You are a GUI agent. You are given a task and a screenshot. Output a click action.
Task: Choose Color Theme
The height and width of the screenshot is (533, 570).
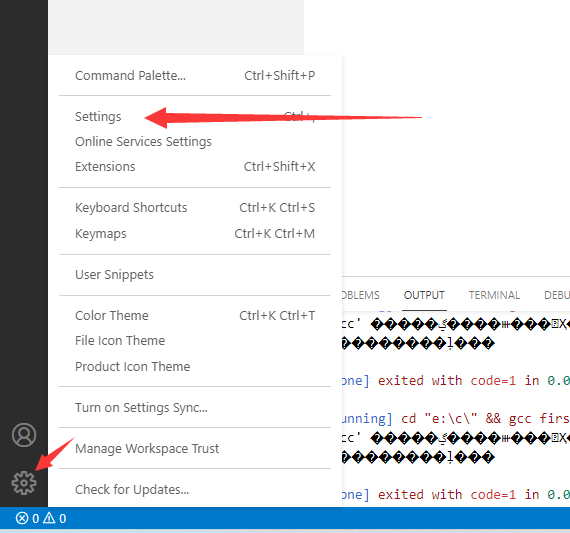click(195, 316)
